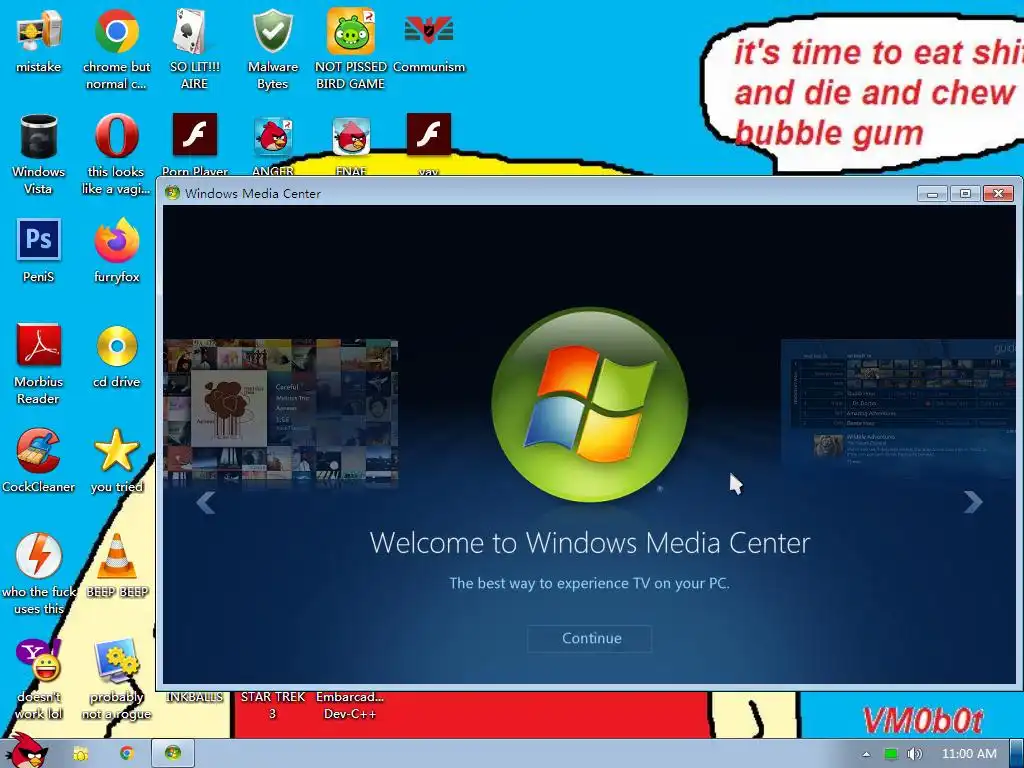Close the Windows Media Center window
Viewport: 1024px width, 768px height.
[x=999, y=193]
